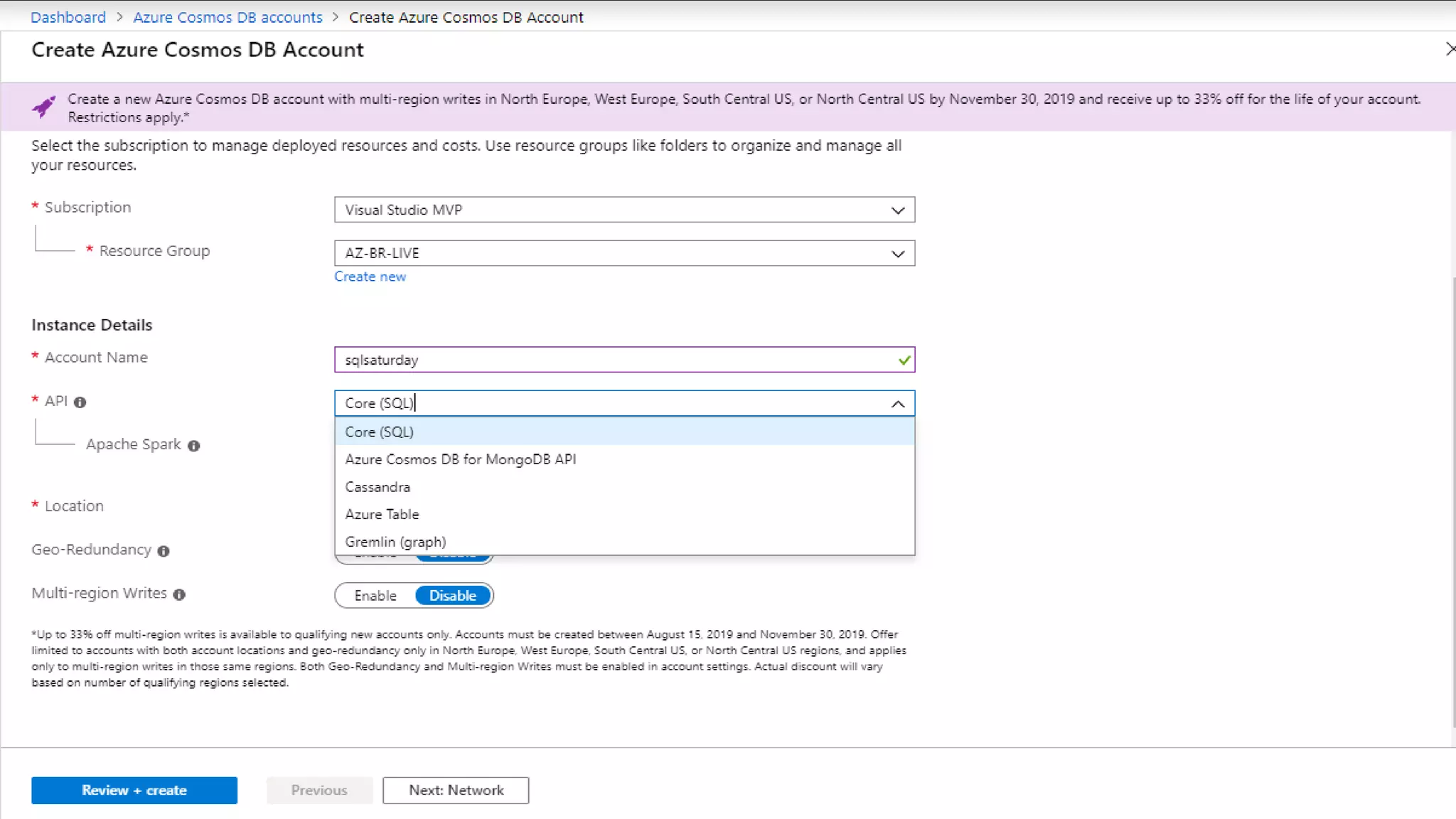Click the Geo-Redundancy info icon

[x=164, y=551]
